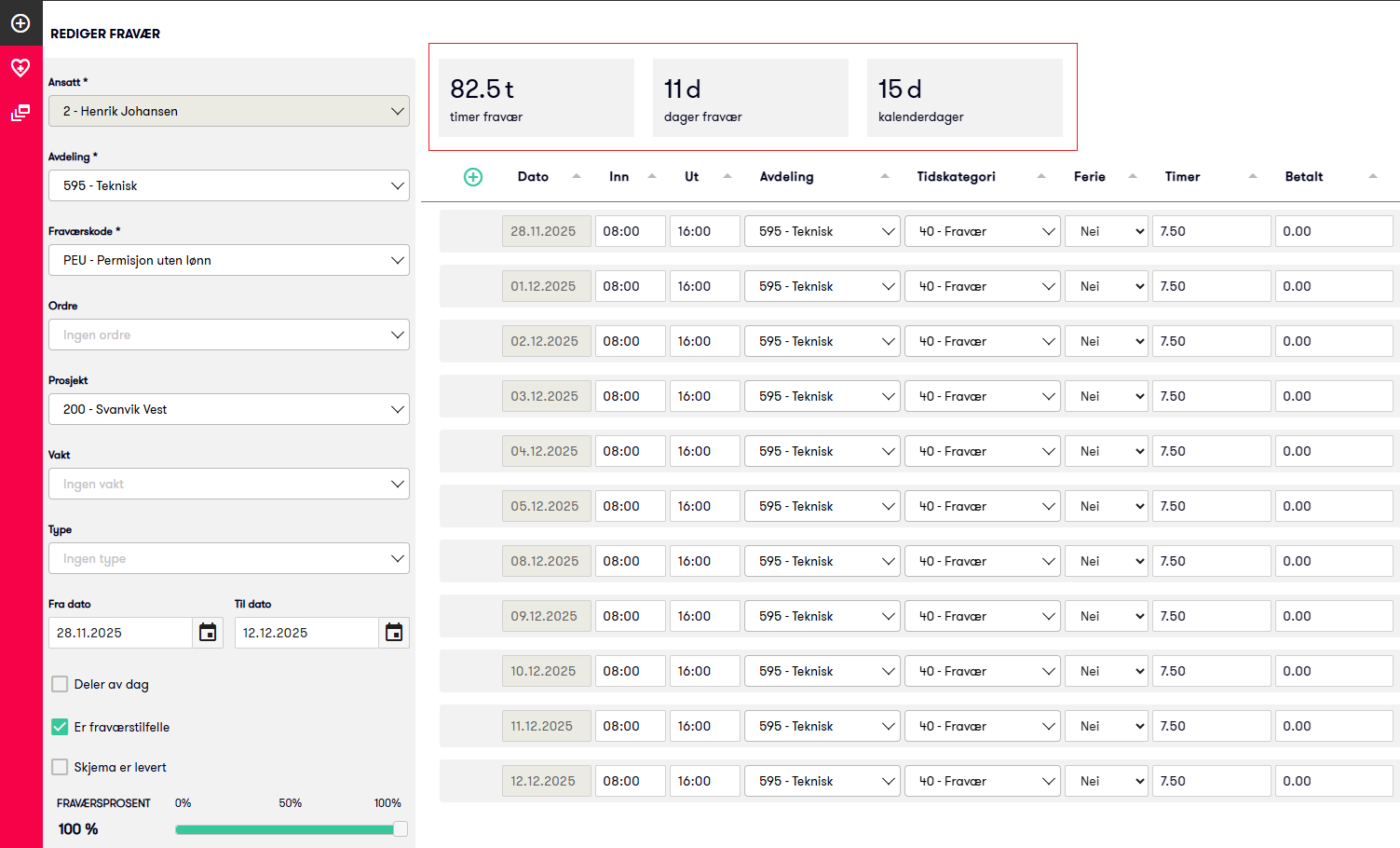Expand the Prosjekt dropdown with Svanvik Vest
Screen dimensions: 1400x848
[x=228, y=409]
